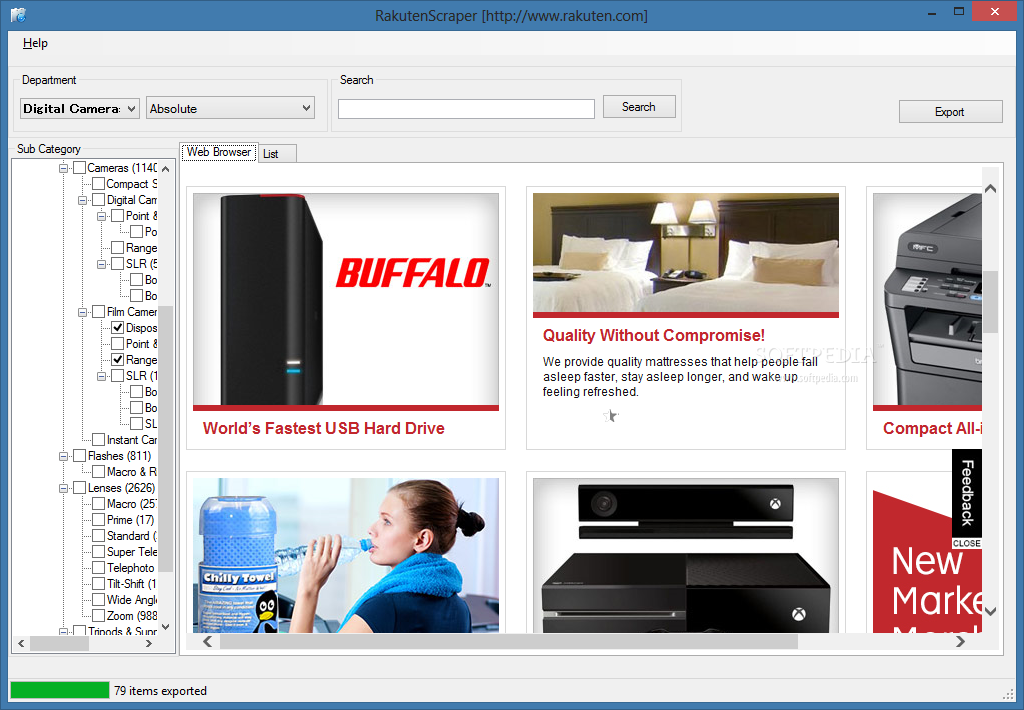
Task: Open the Digital Camera department dropdown
Action: [x=80, y=108]
